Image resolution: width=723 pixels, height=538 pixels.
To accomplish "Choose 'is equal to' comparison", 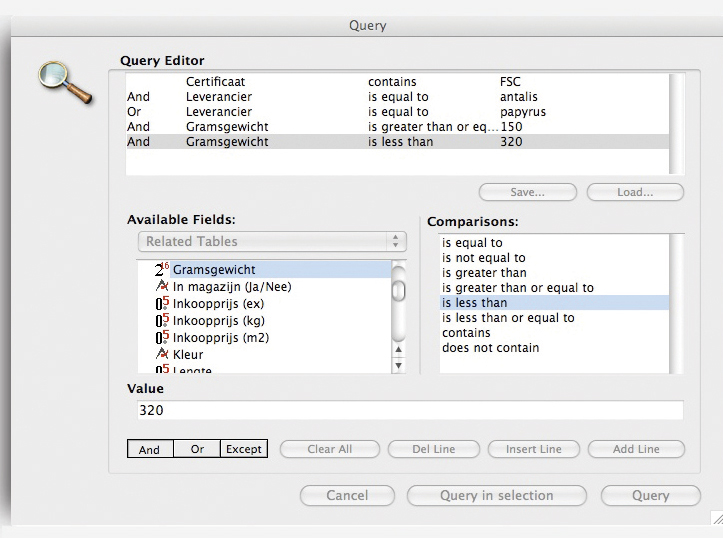I will pyautogui.click(x=554, y=242).
